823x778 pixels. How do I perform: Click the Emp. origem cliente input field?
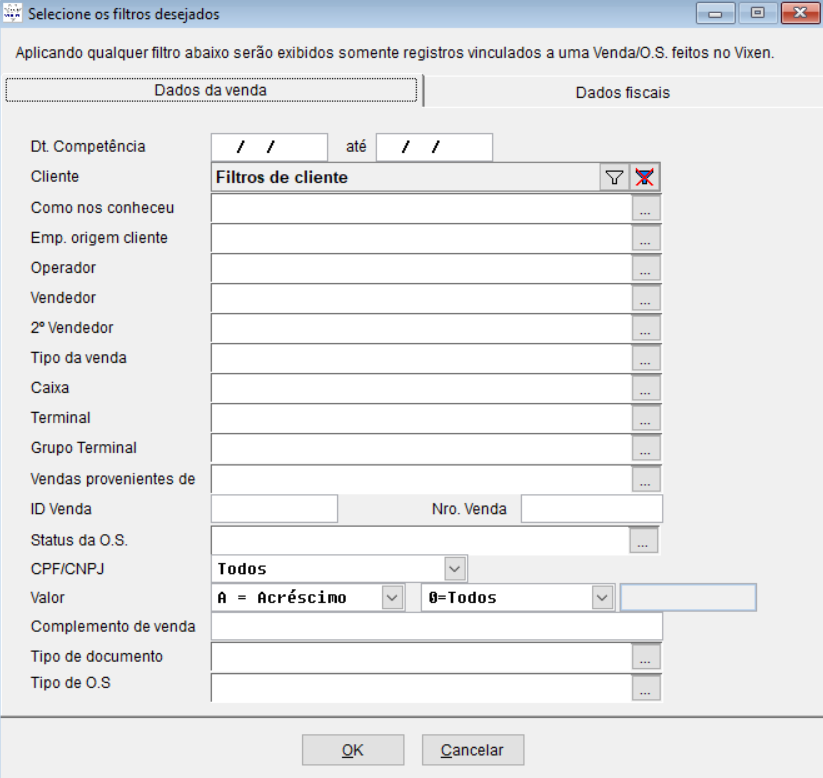(421, 238)
